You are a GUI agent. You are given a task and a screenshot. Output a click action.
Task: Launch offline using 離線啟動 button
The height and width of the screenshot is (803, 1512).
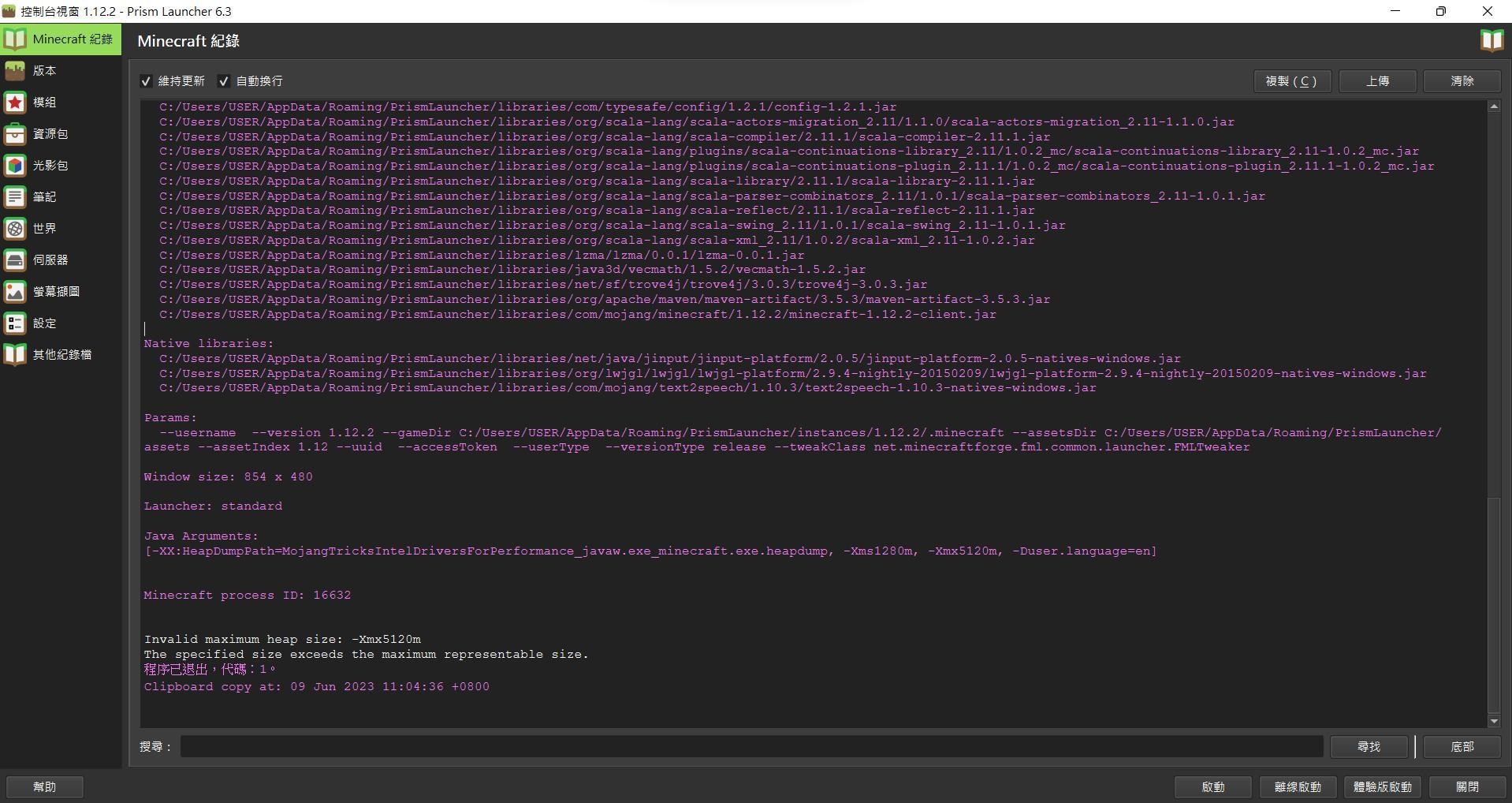1298,787
